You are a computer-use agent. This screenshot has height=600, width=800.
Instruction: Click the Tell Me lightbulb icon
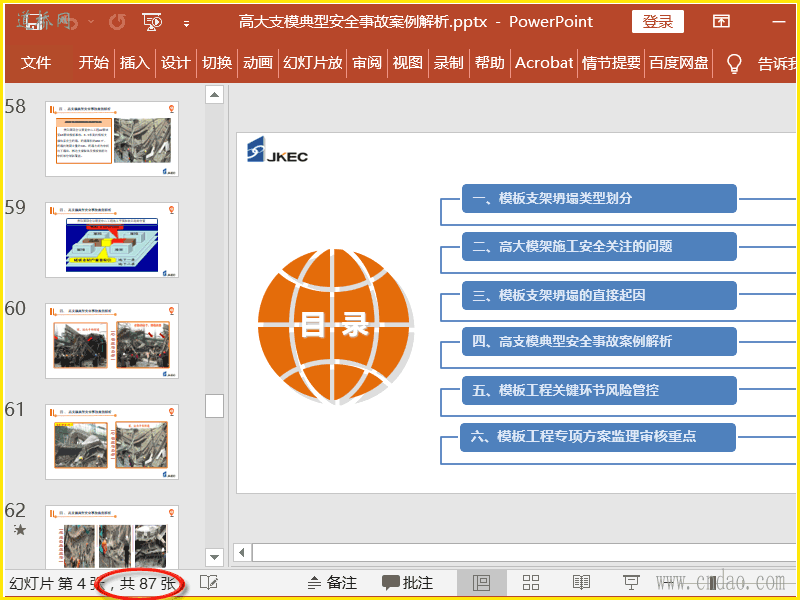point(733,64)
